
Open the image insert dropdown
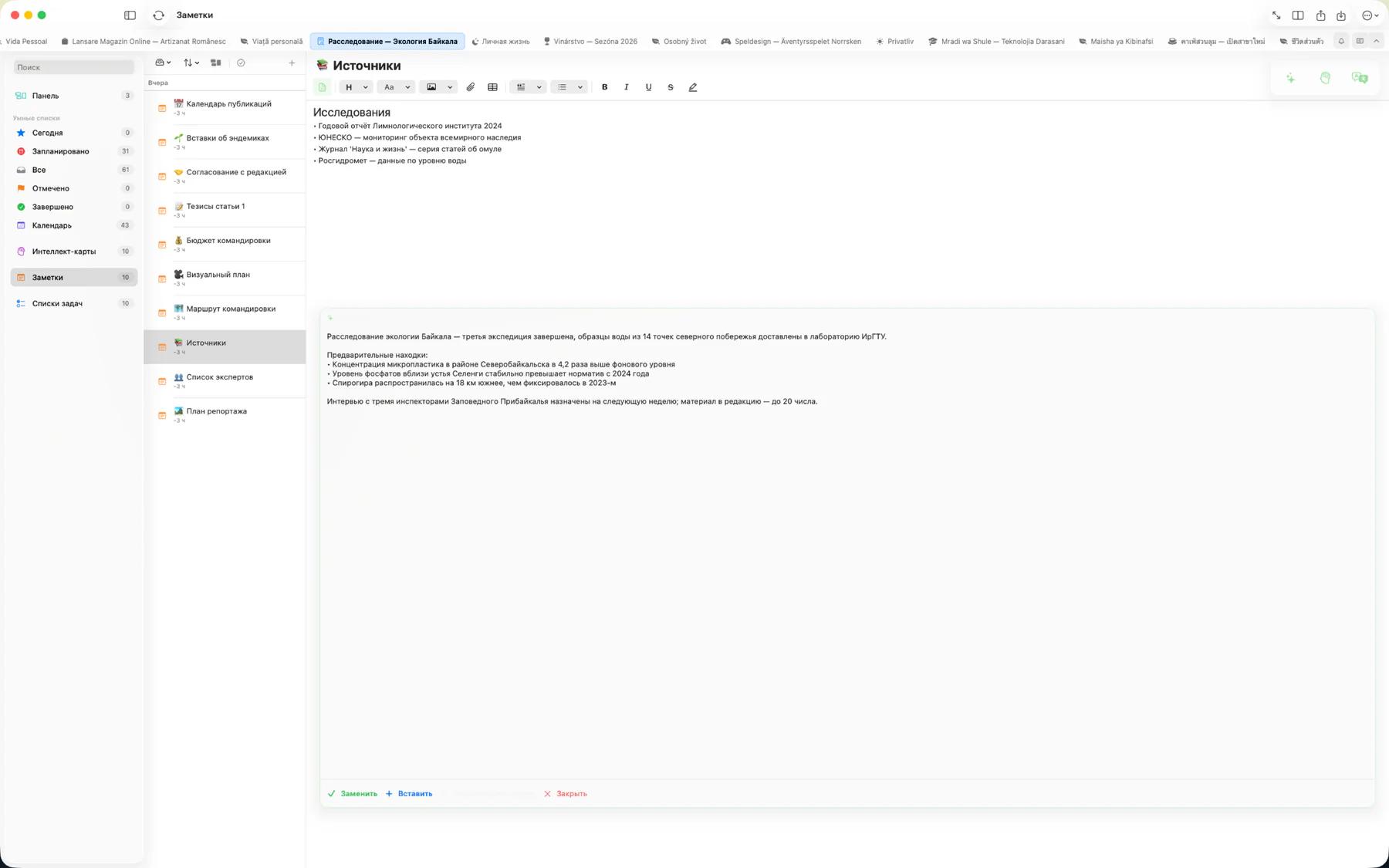click(439, 87)
